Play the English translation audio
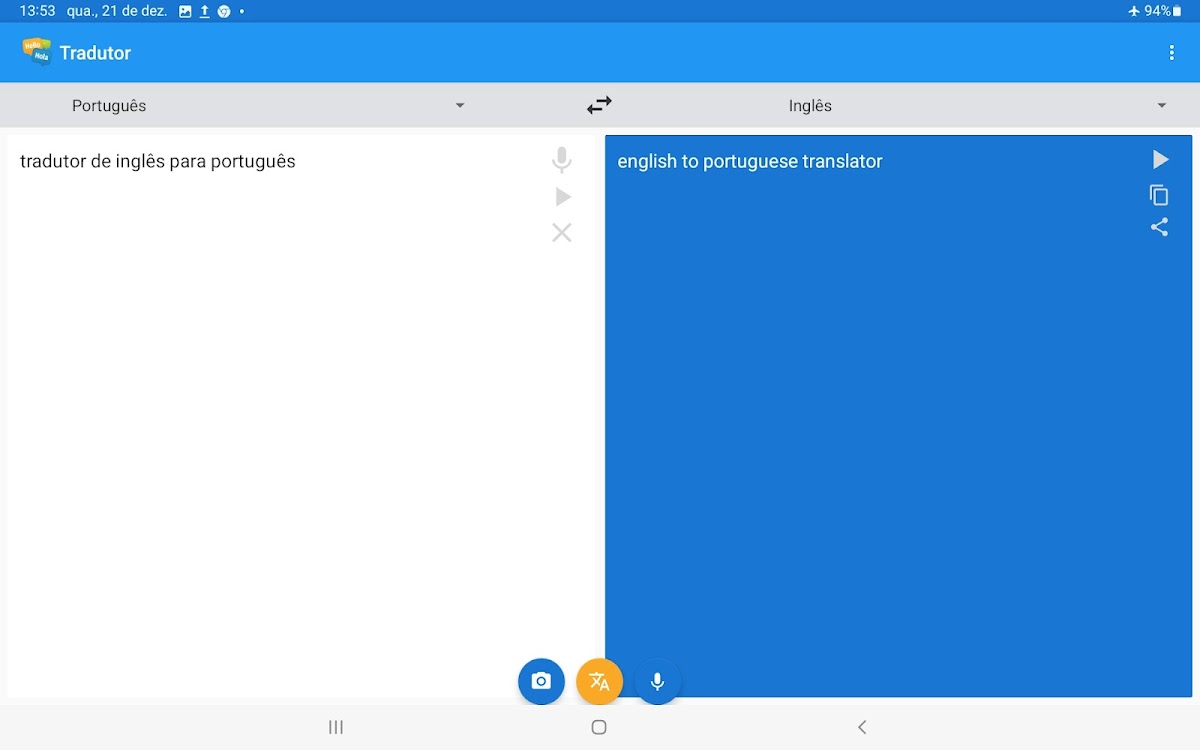The height and width of the screenshot is (750, 1200). 1160,160
